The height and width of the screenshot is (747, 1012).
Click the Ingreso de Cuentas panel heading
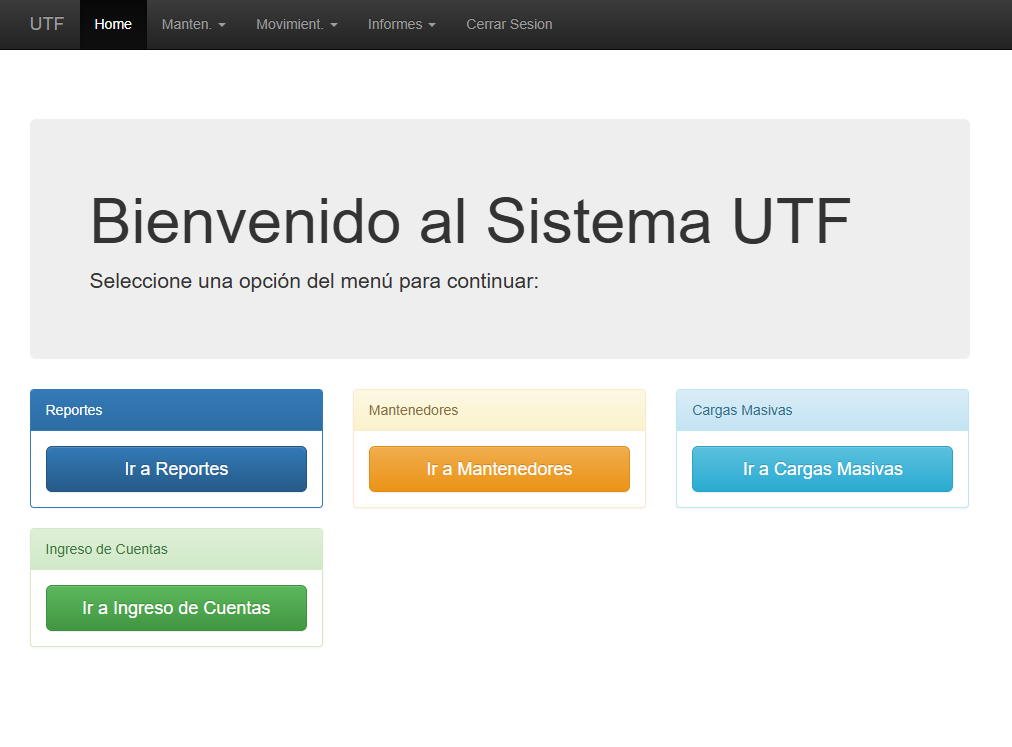pos(106,549)
